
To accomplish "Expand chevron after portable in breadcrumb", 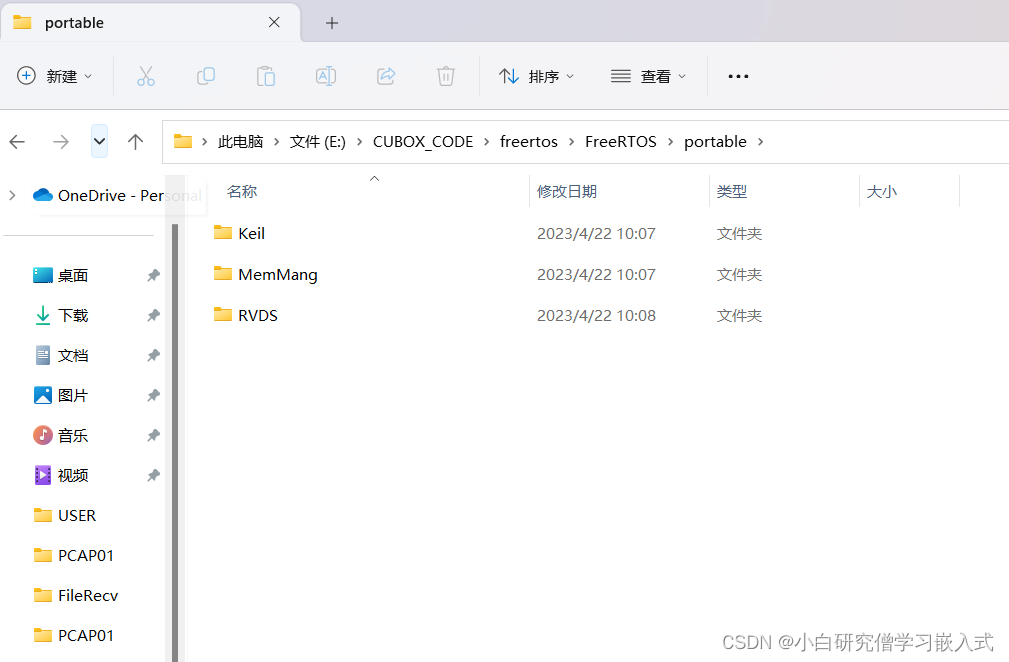I will [760, 142].
